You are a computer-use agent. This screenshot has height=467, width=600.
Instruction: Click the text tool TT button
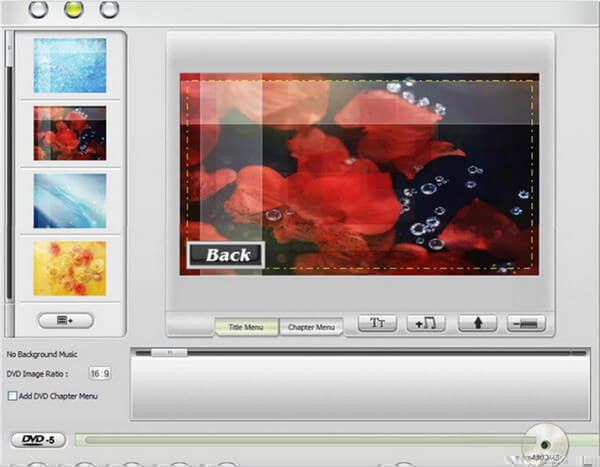tap(377, 323)
